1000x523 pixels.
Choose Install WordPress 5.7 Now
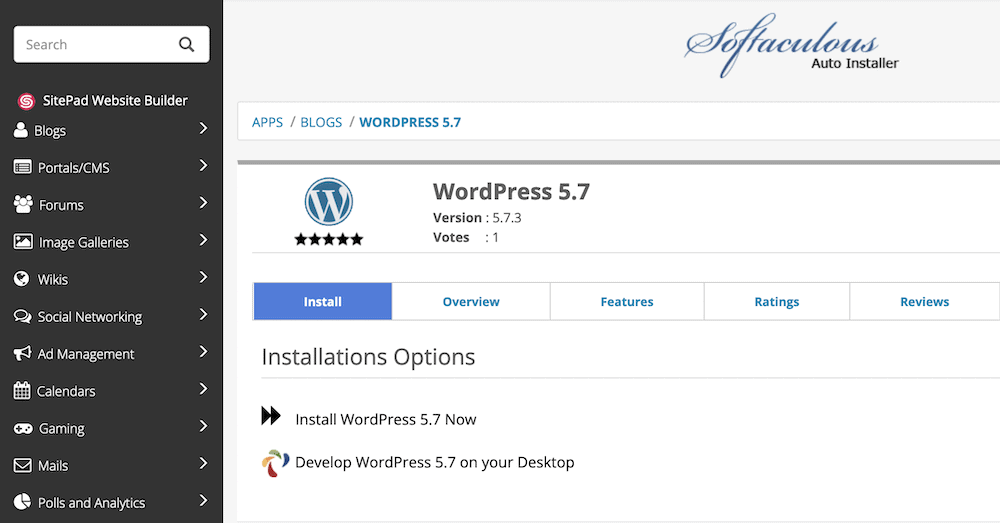pos(386,419)
